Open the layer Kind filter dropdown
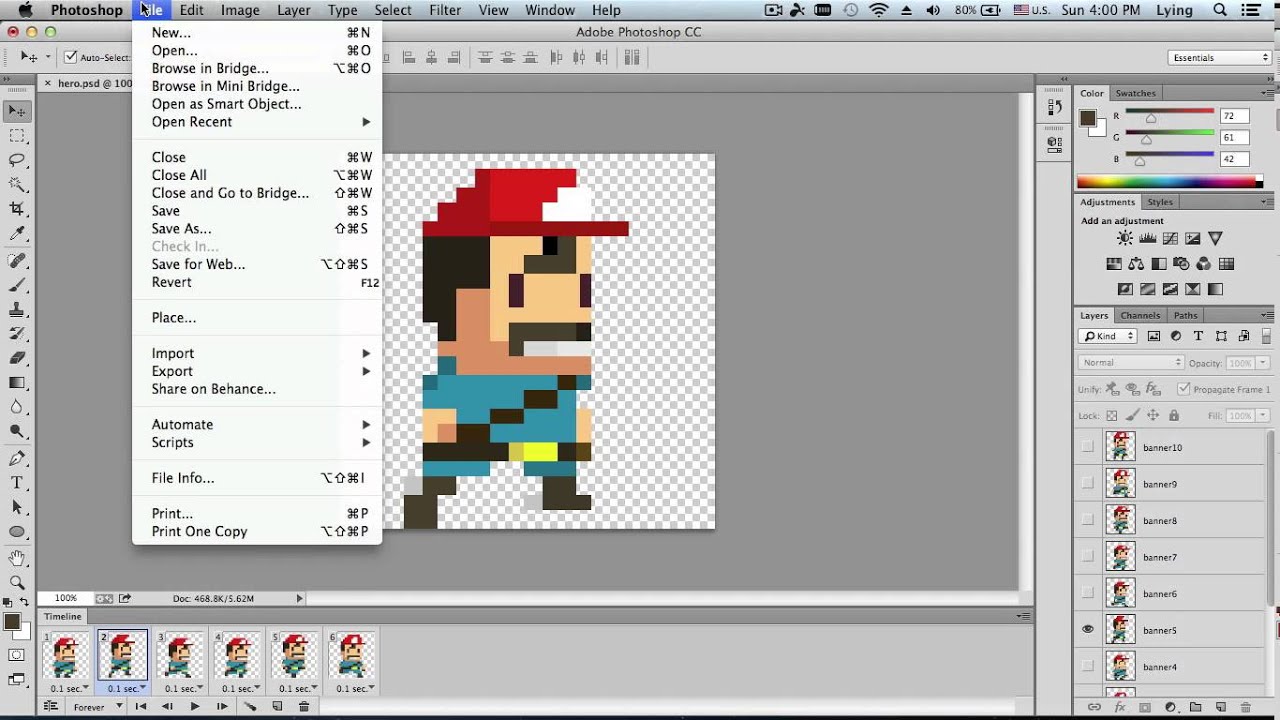Image resolution: width=1280 pixels, height=720 pixels. (x=1108, y=337)
